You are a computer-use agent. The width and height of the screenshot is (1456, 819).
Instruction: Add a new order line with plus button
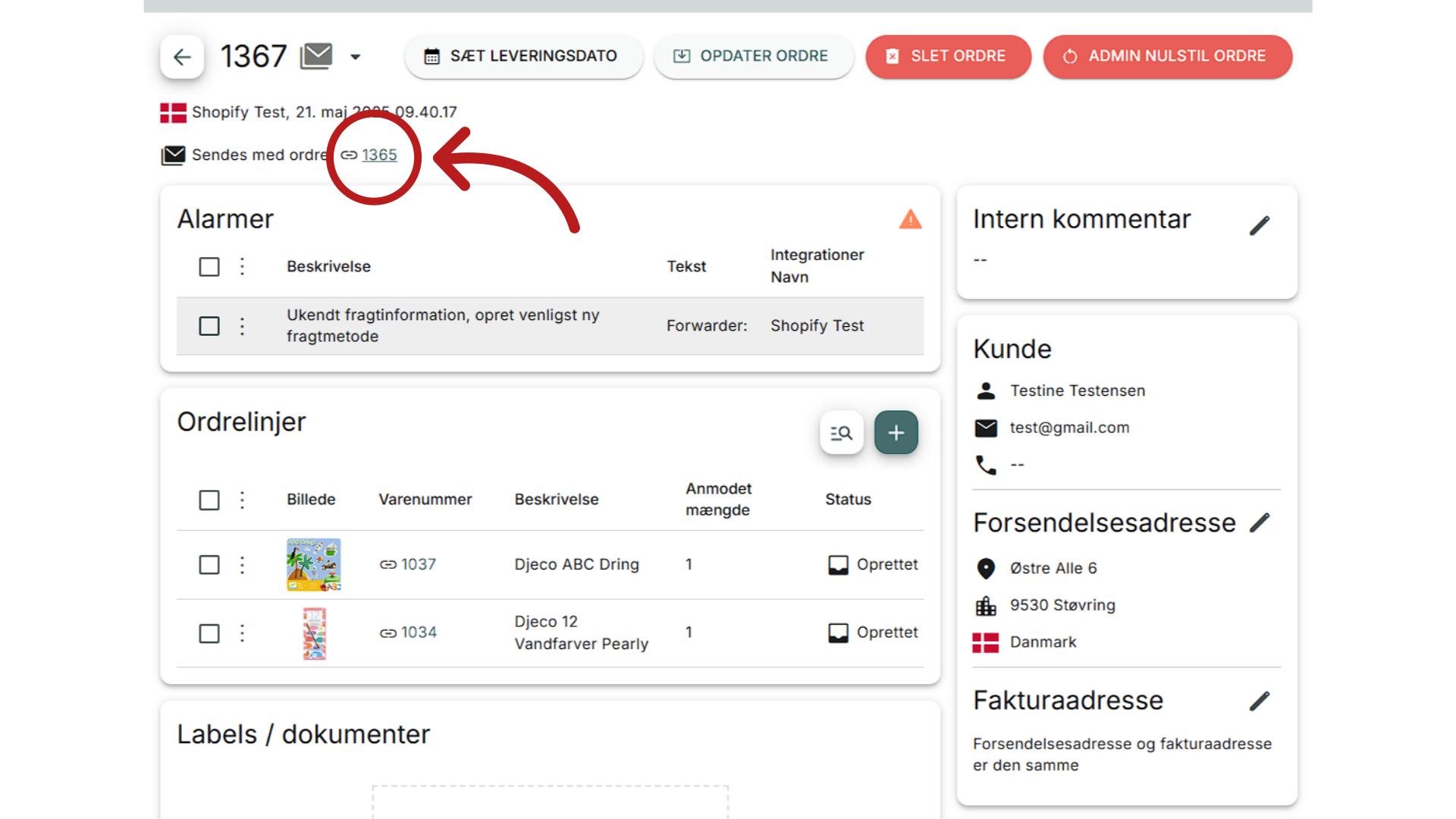[896, 433]
